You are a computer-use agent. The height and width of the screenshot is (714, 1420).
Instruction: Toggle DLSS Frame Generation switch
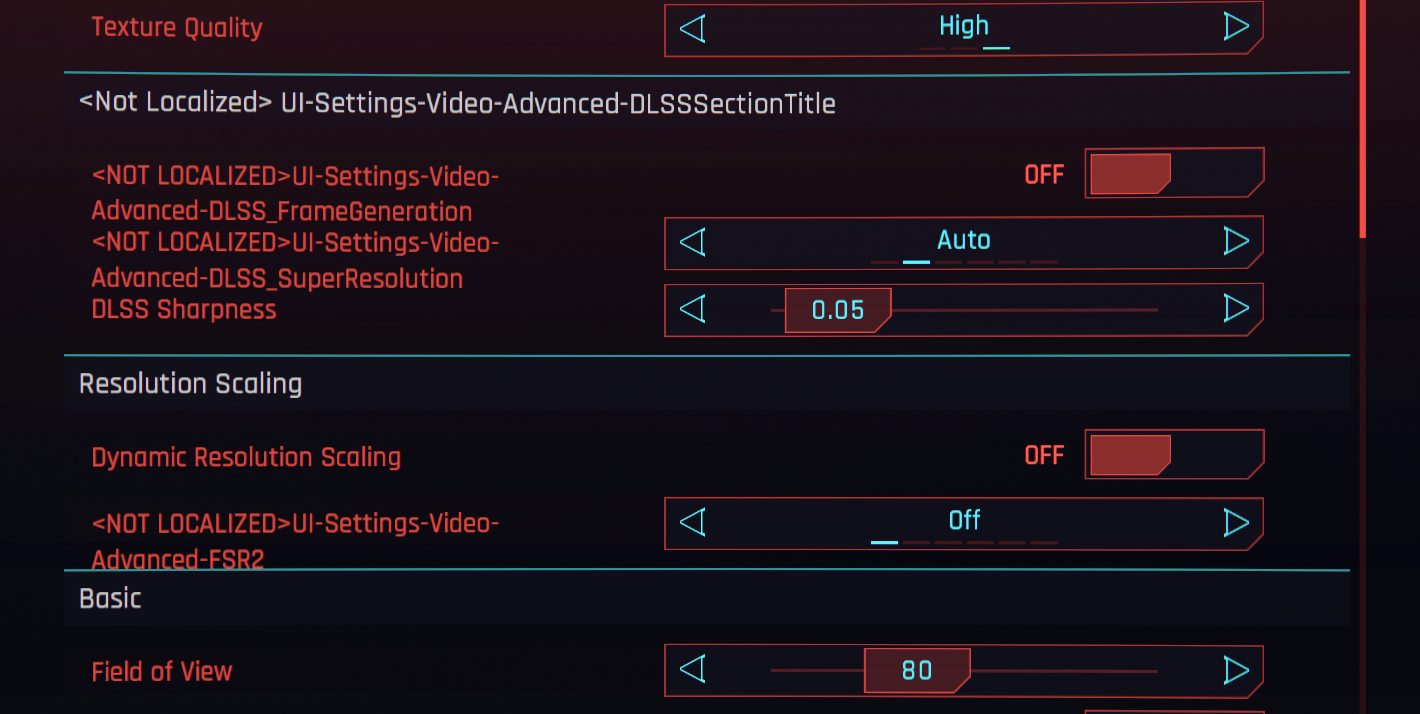click(1173, 174)
